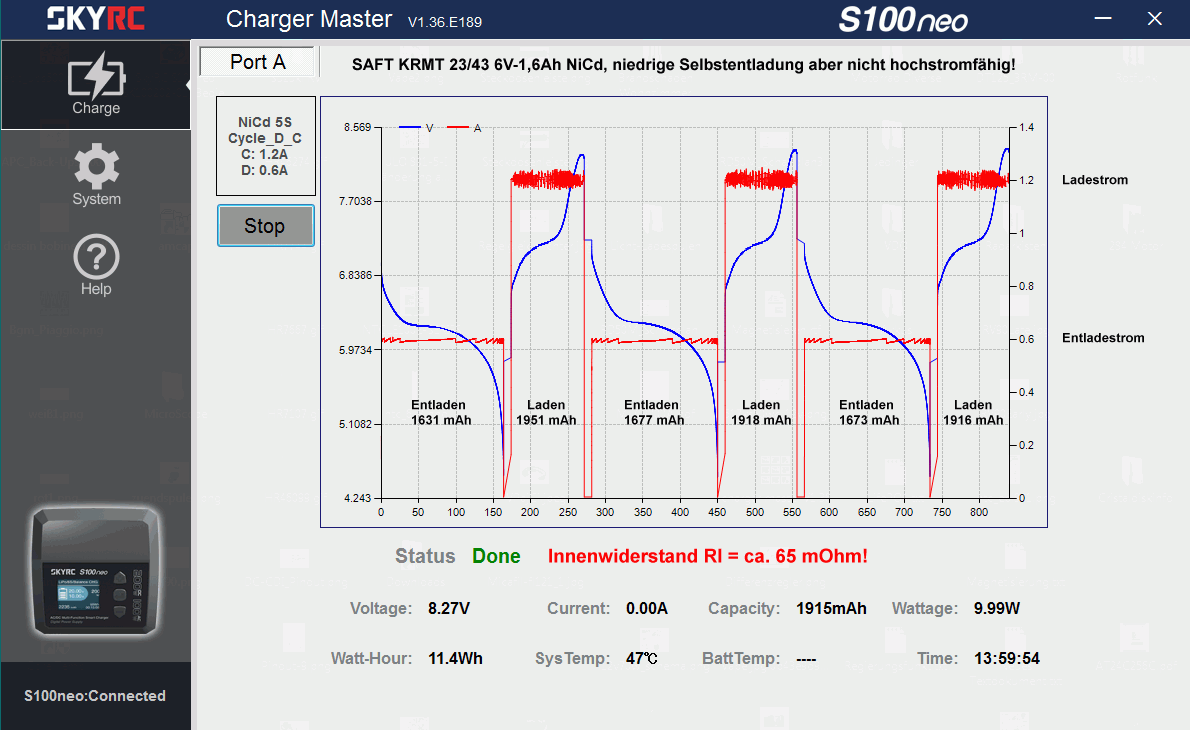Click the Voltage reading 8.27V
The width and height of the screenshot is (1190, 730).
click(x=449, y=608)
